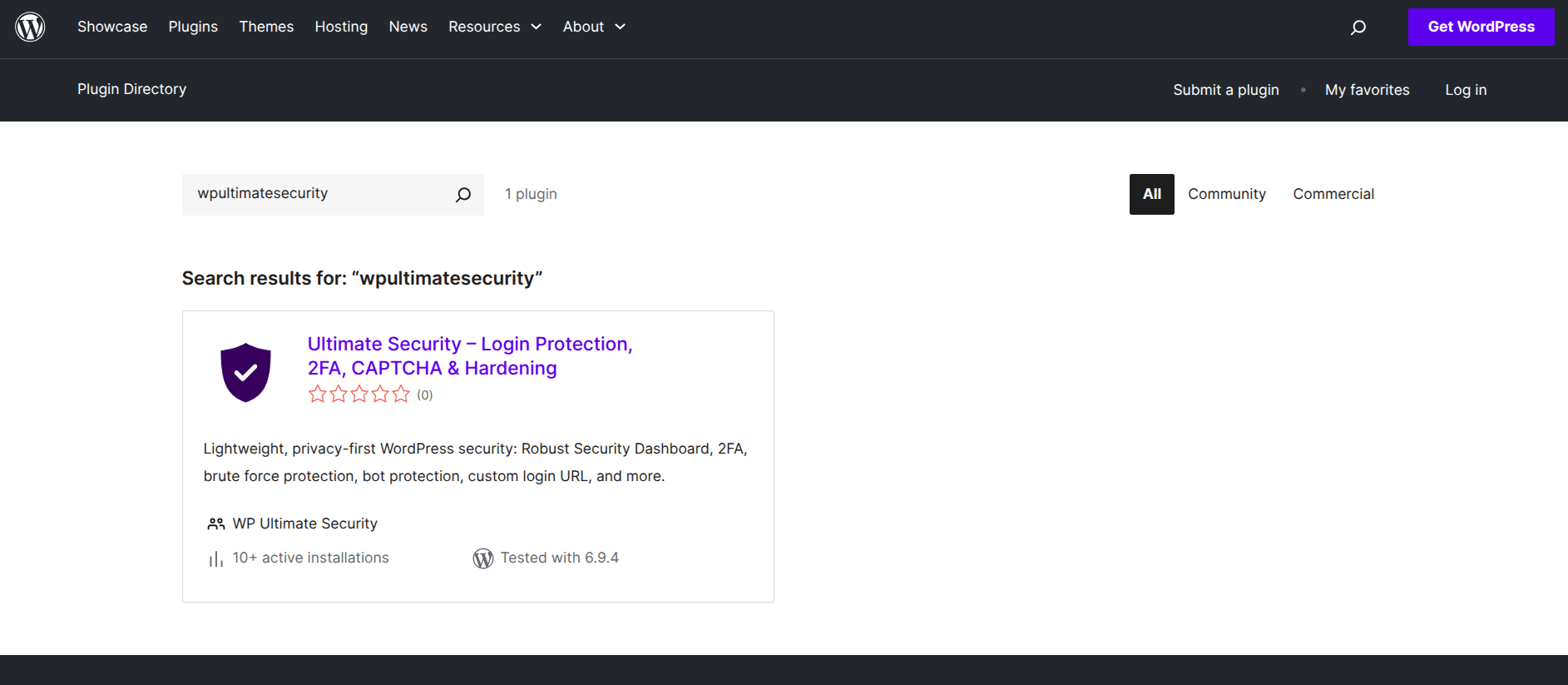Click Submit a plugin link
Viewport: 1568px width, 685px height.
click(1226, 90)
